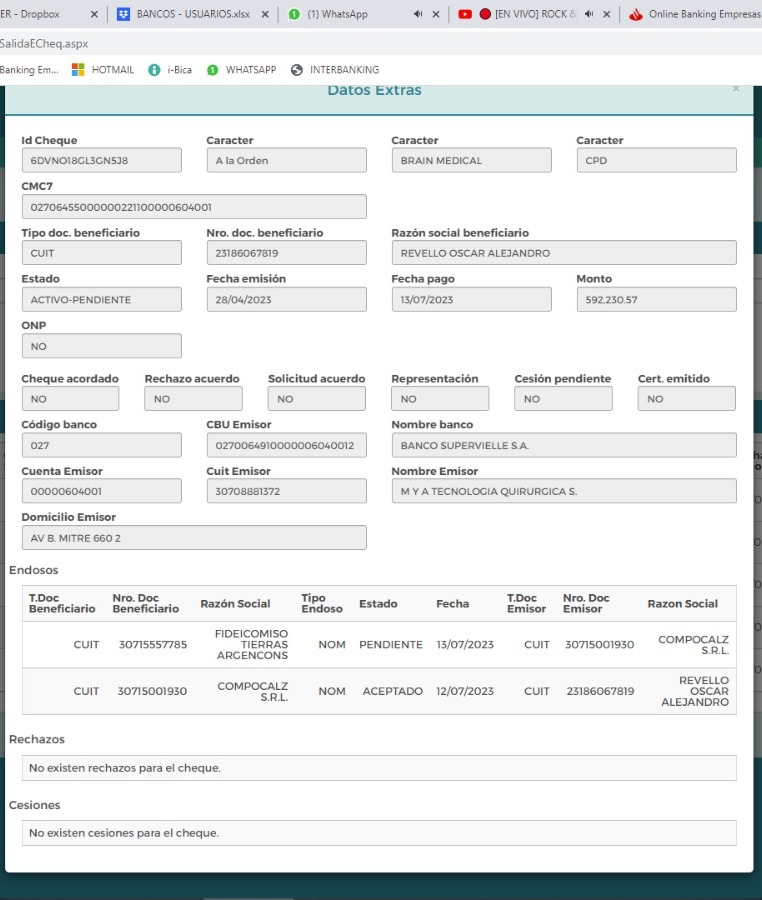Close the Dropbox tab
The height and width of the screenshot is (900, 762).
94,14
